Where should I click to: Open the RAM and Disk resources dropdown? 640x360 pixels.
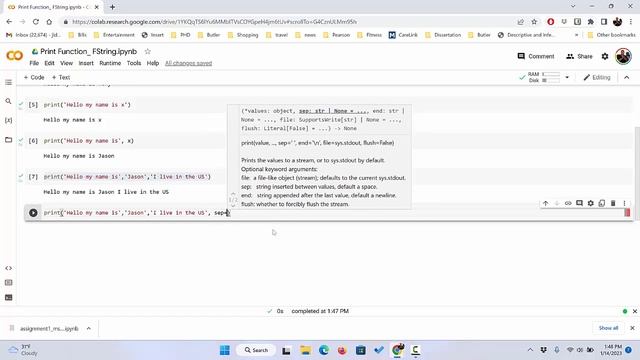click(x=567, y=77)
